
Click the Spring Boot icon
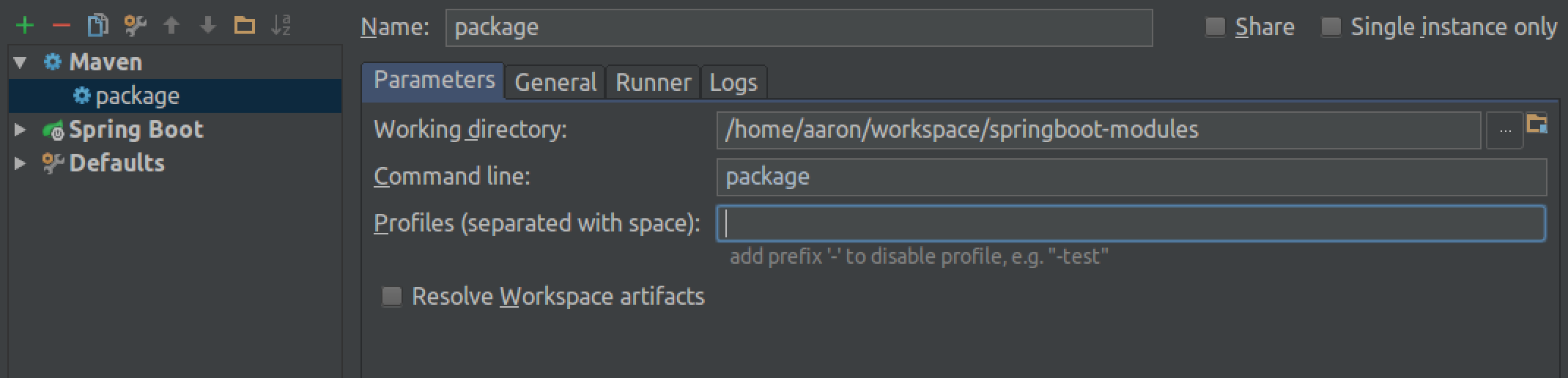[53, 130]
